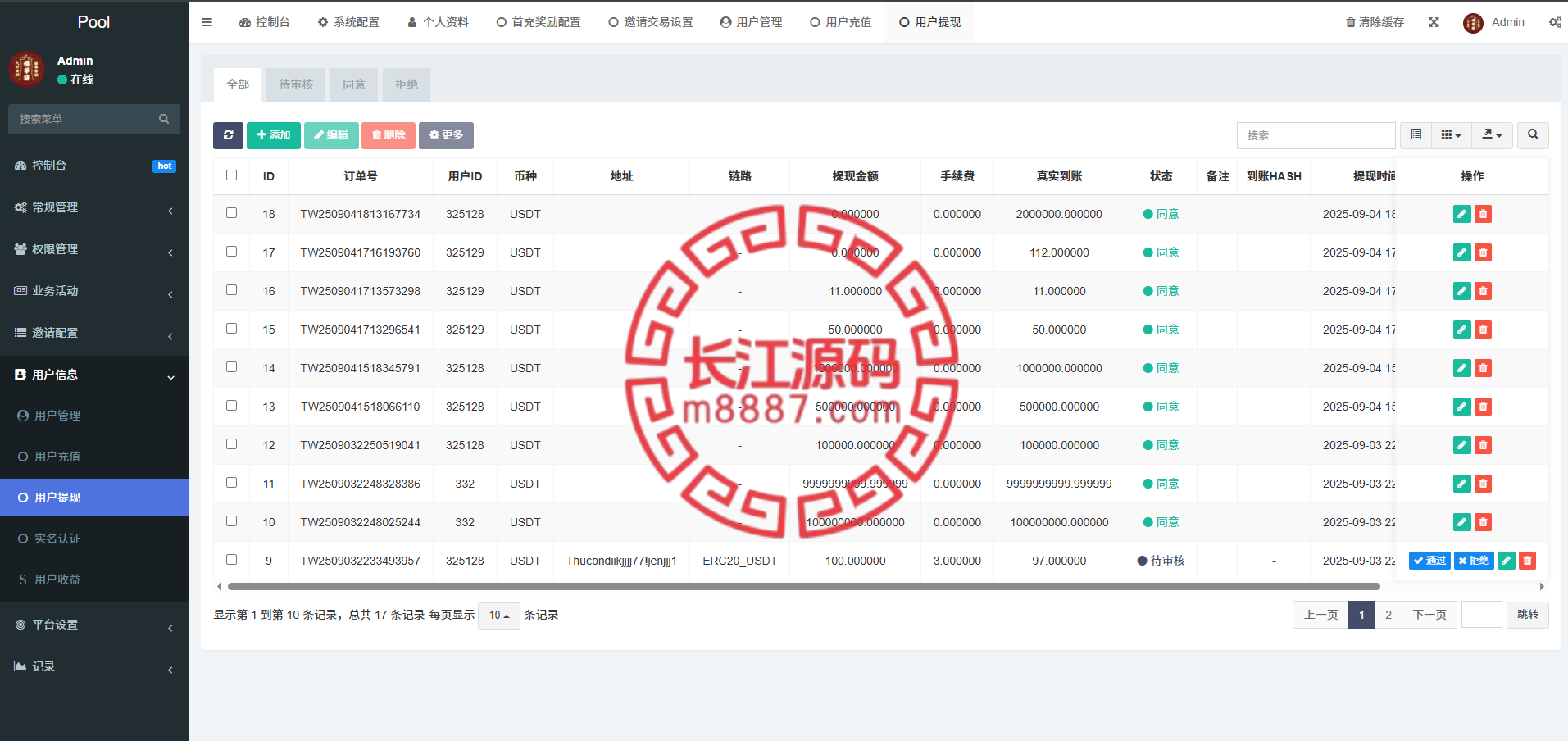This screenshot has width=1568, height=741.
Task: Switch to 待审核 filter tab
Action: pos(296,84)
